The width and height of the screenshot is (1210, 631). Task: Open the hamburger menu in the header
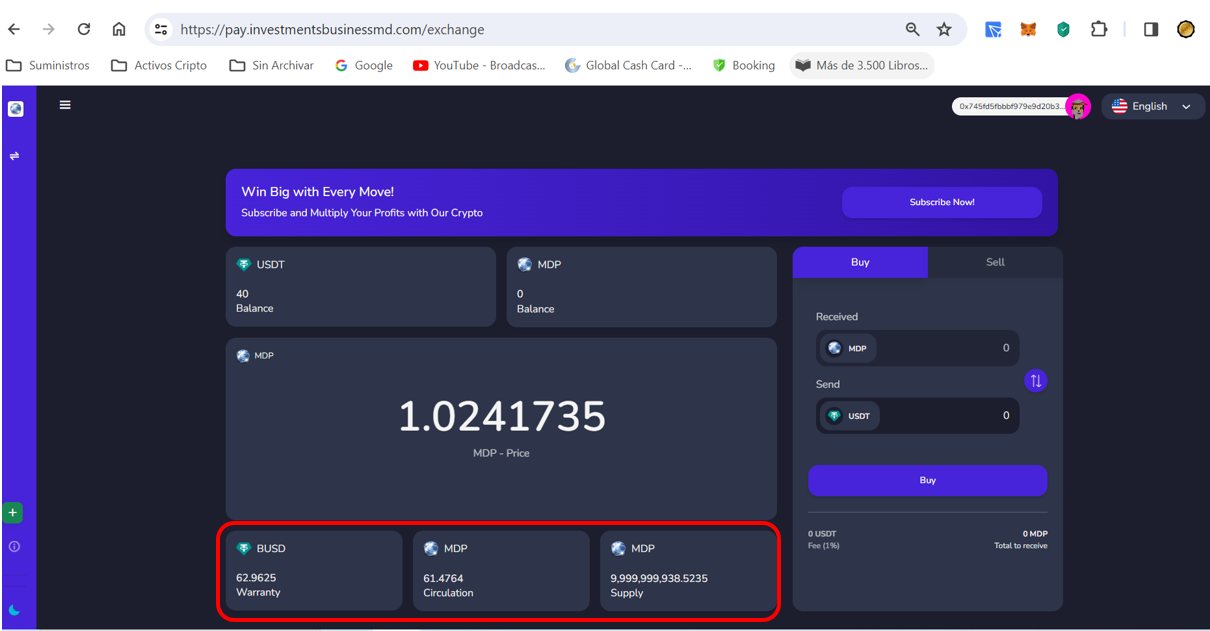pos(65,105)
